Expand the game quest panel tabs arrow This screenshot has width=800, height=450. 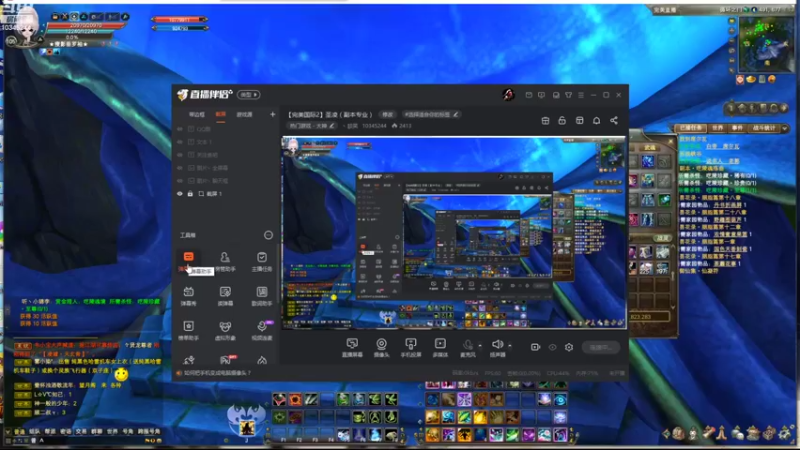coord(785,129)
